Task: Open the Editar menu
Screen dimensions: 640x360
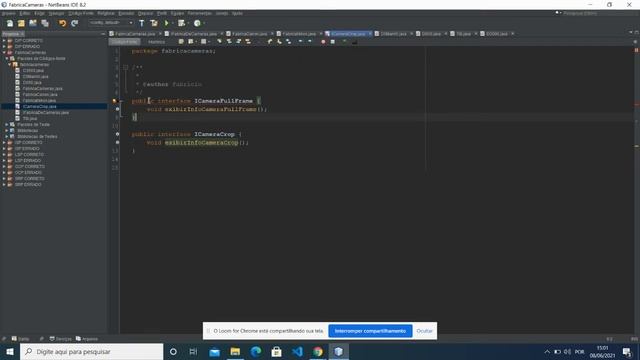Action: [24, 13]
